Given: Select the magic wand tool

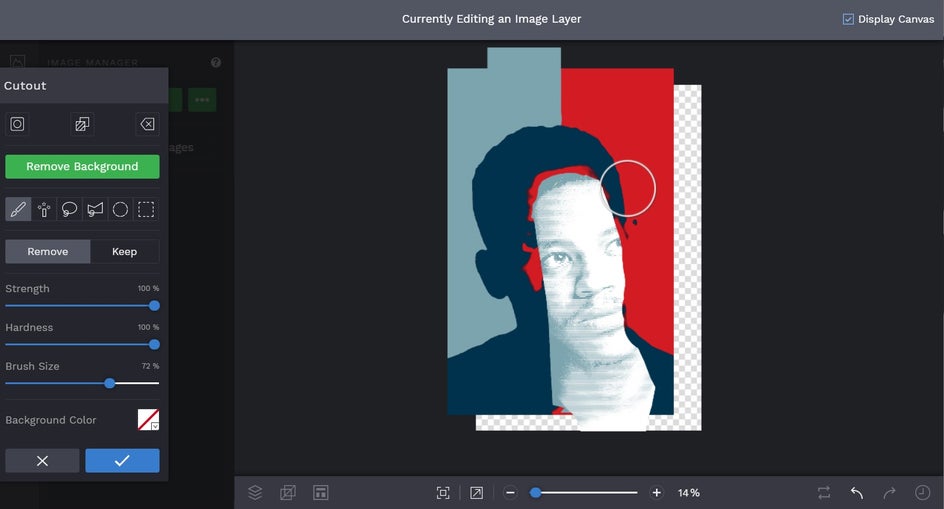Looking at the screenshot, I should (x=44, y=209).
